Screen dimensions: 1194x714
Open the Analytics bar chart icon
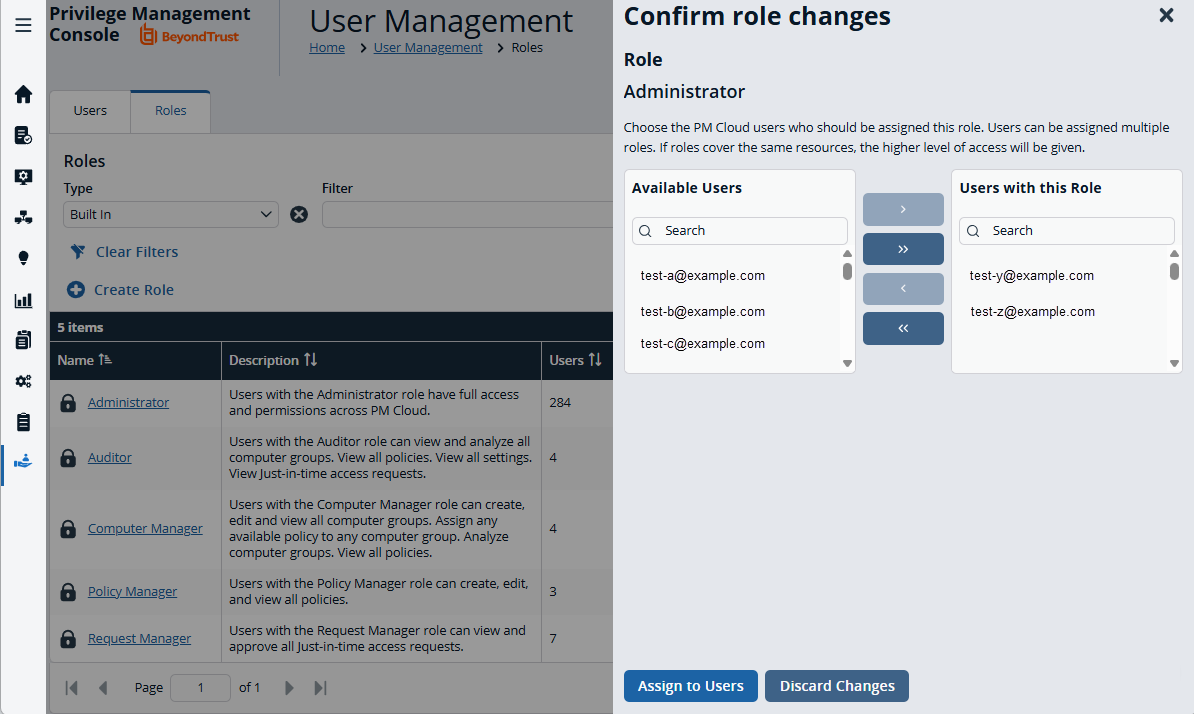click(23, 299)
